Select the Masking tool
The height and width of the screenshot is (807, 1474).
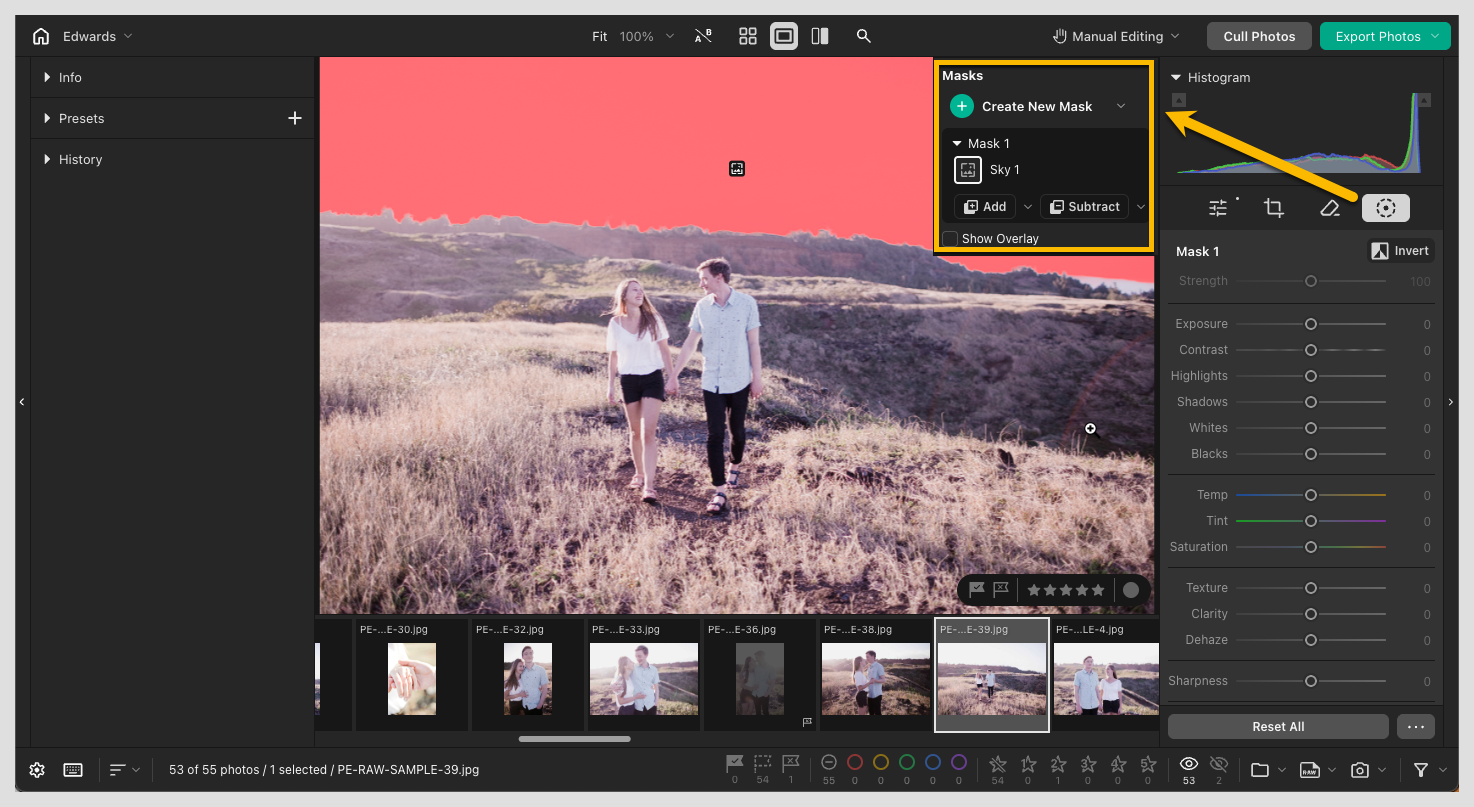1385,208
